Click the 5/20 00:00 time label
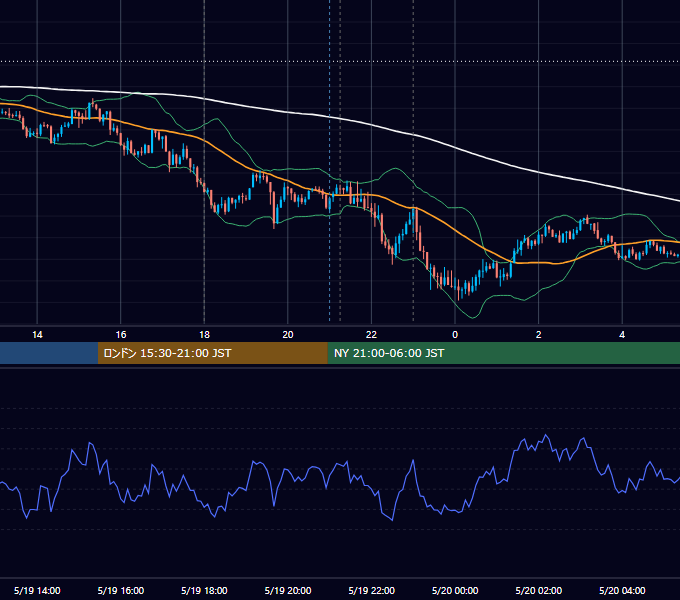680x600 pixels. (x=455, y=590)
